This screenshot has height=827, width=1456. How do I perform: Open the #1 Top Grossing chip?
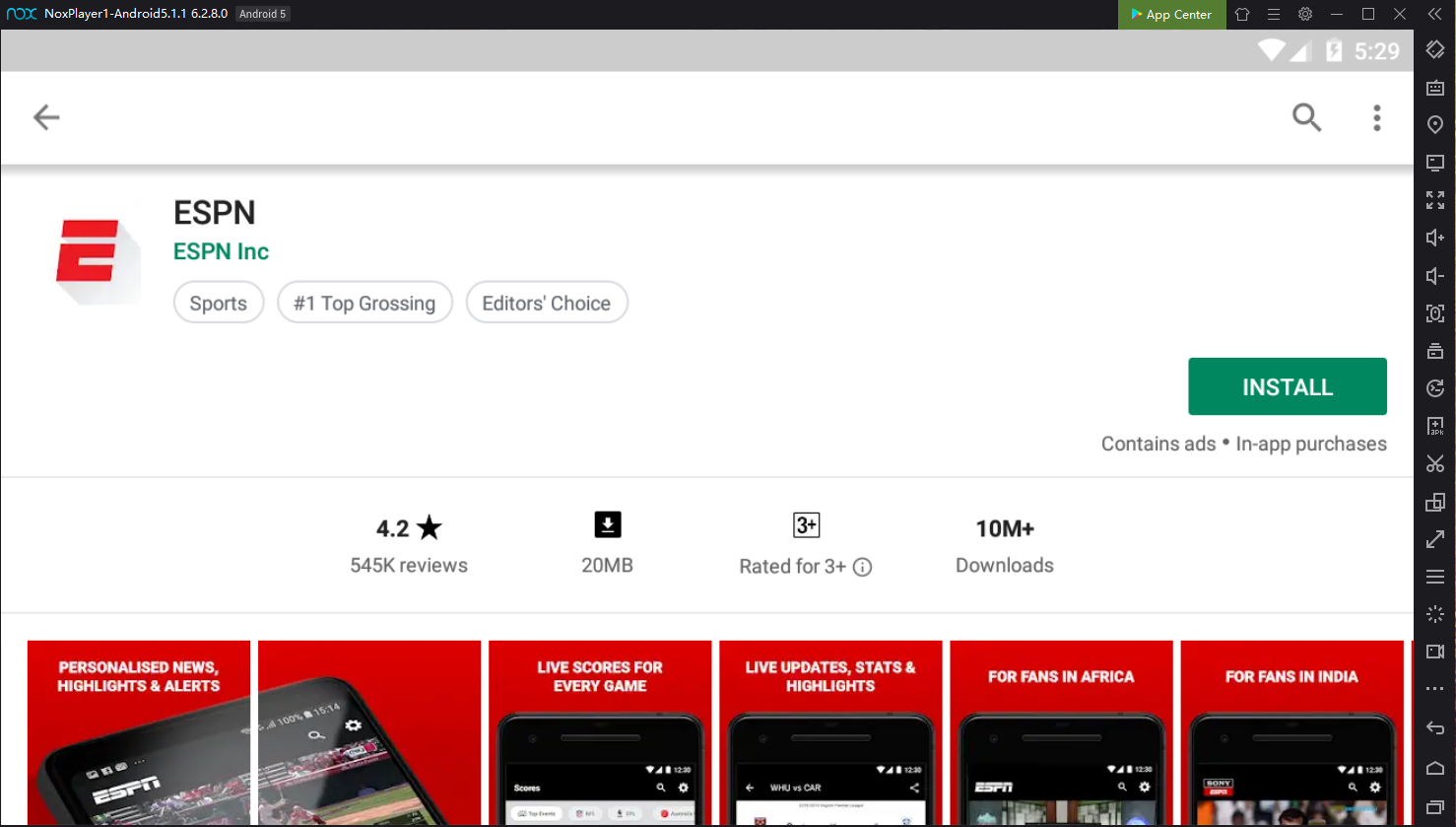tap(364, 303)
